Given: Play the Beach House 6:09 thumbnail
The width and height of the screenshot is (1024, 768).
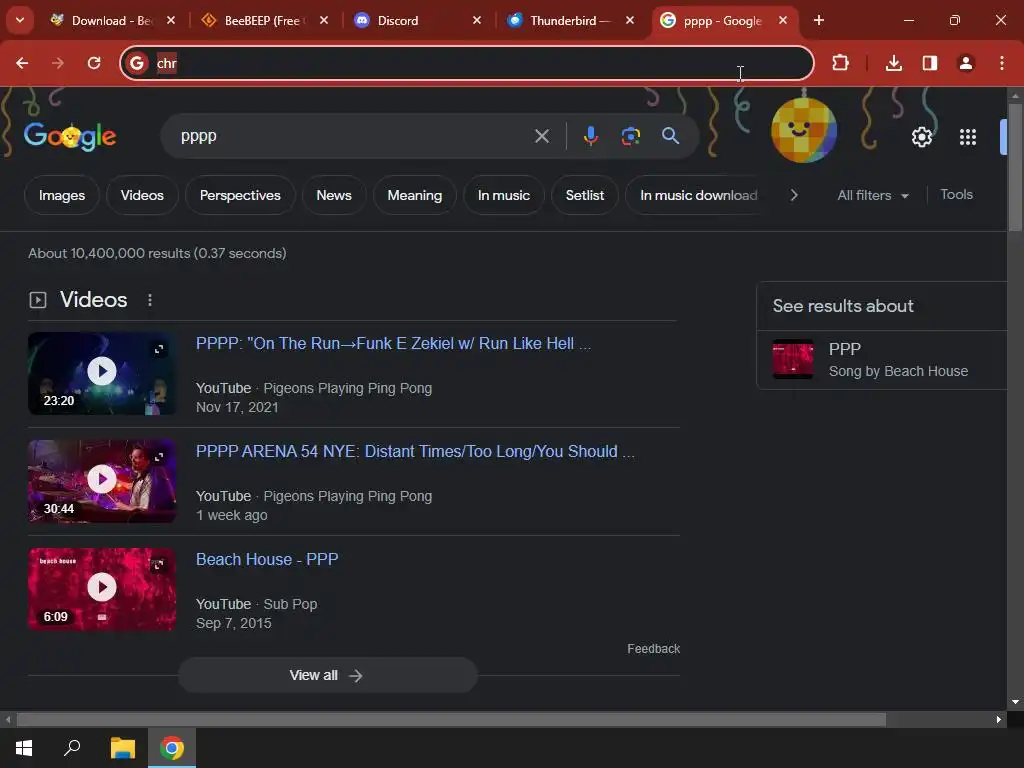Looking at the screenshot, I should 101,589.
